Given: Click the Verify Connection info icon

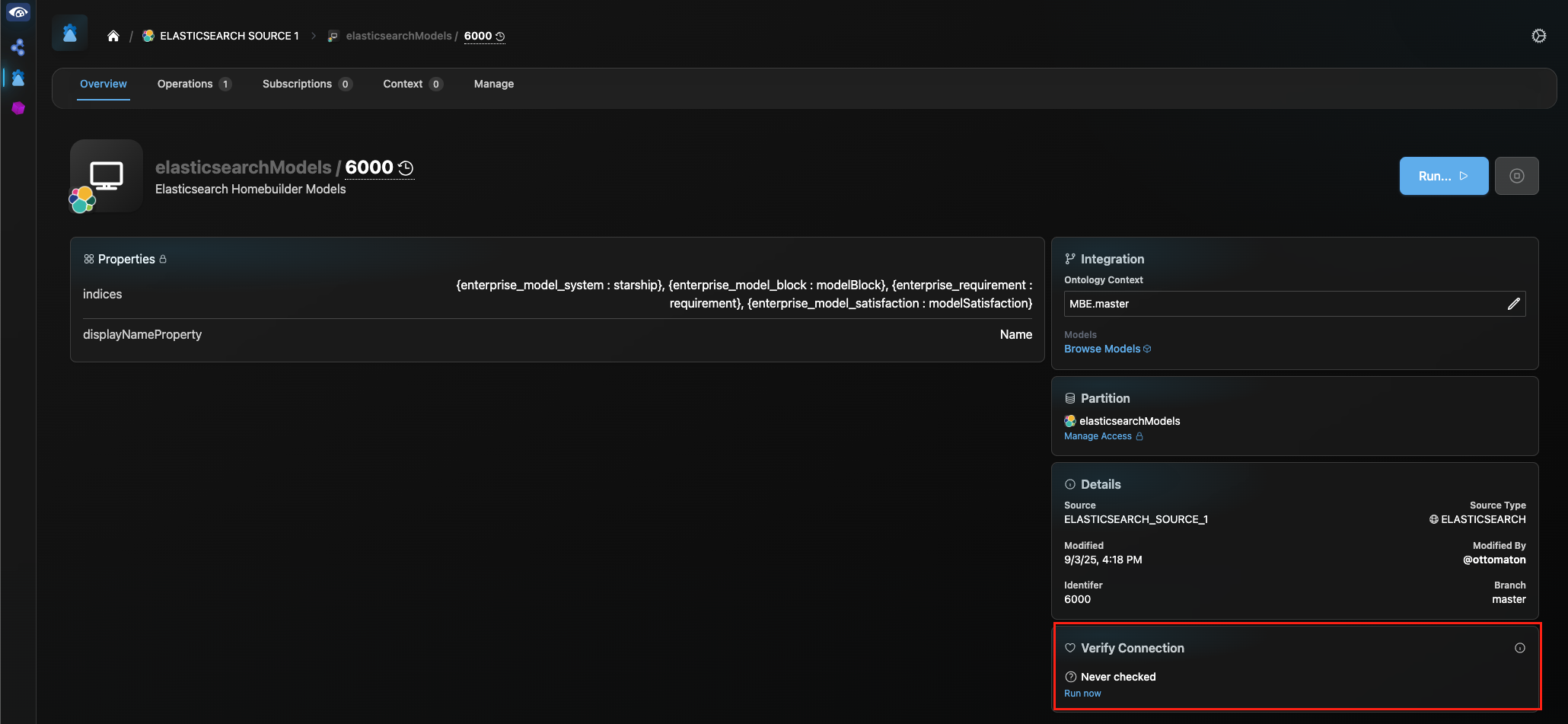Looking at the screenshot, I should 1519,648.
